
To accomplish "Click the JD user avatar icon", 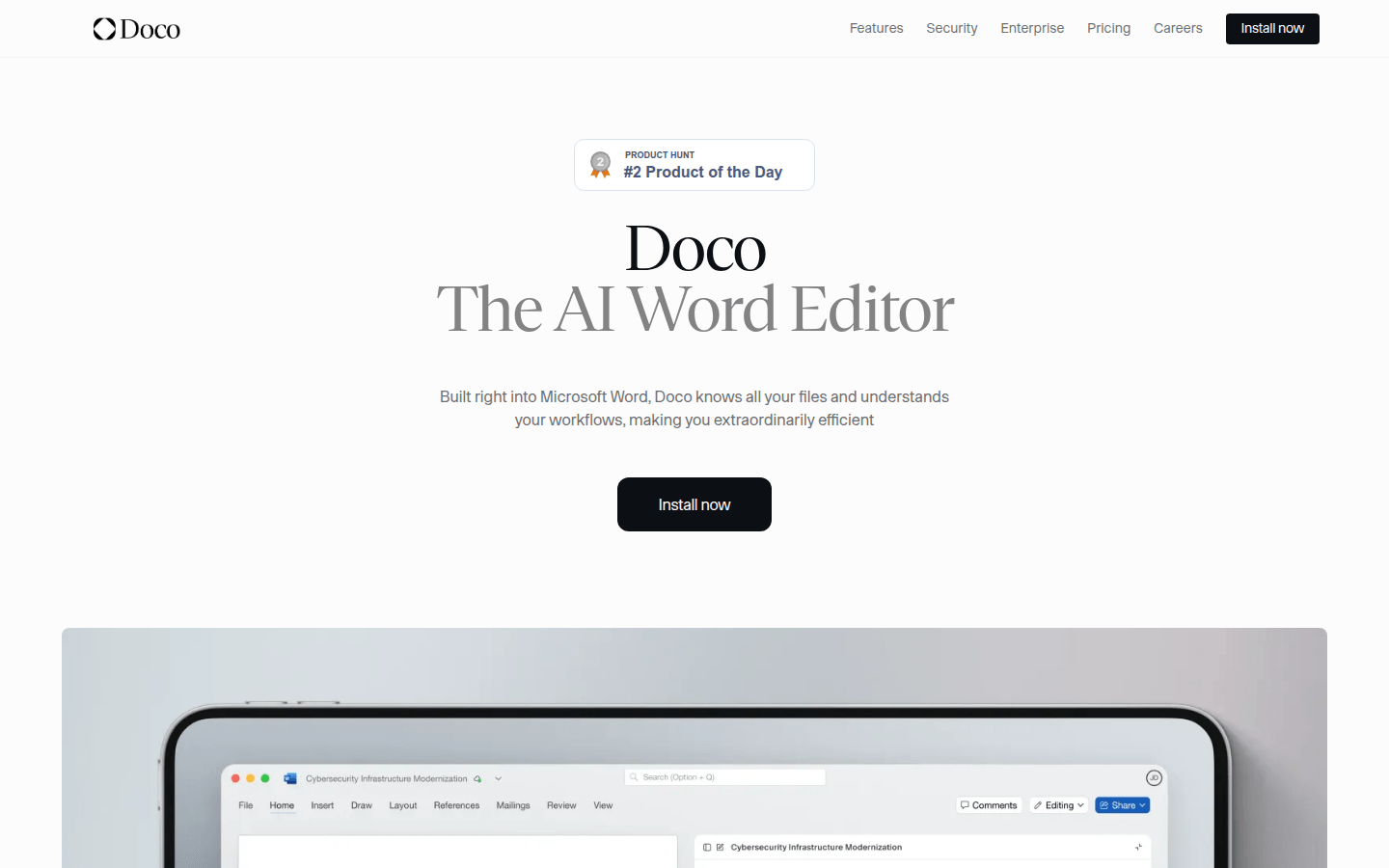I will 1154,778.
